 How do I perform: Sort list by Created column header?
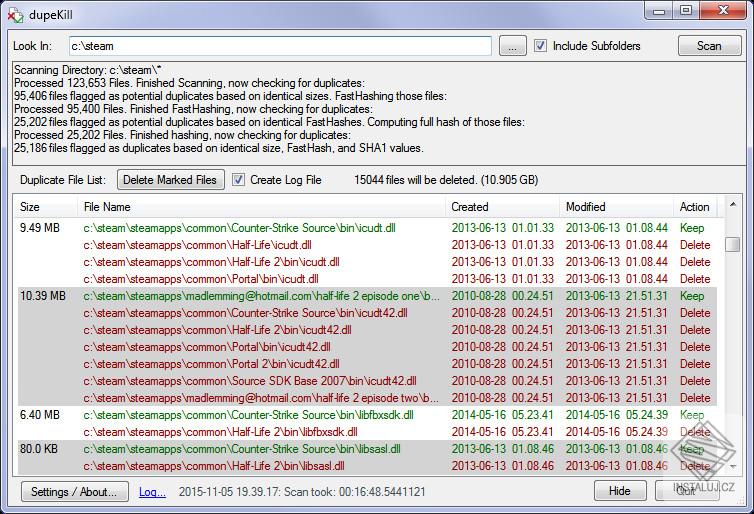click(502, 207)
